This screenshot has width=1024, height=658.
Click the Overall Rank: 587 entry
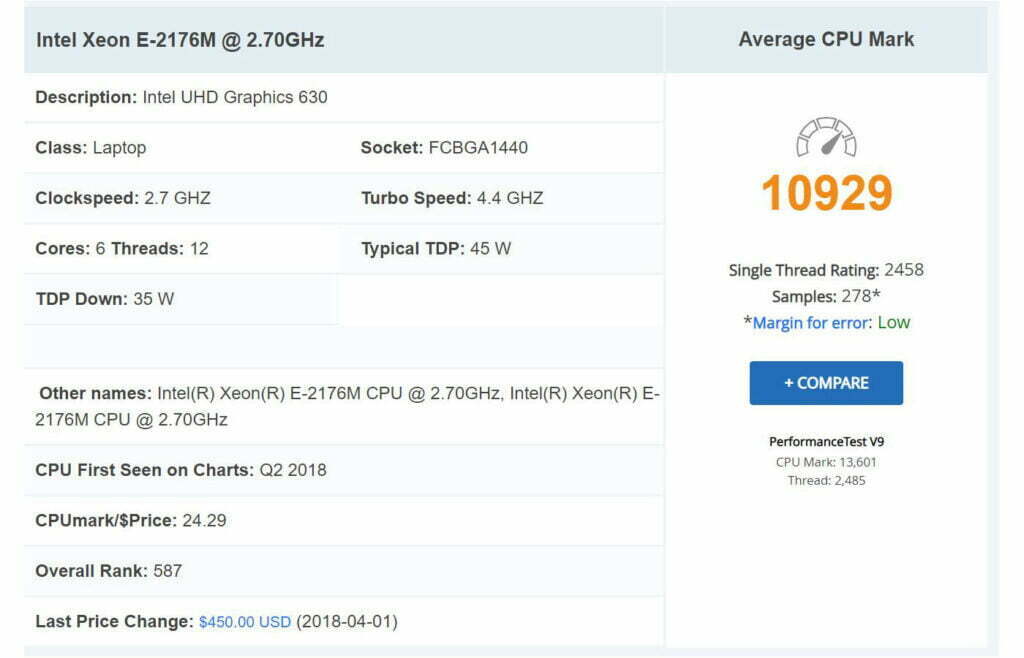click(108, 571)
